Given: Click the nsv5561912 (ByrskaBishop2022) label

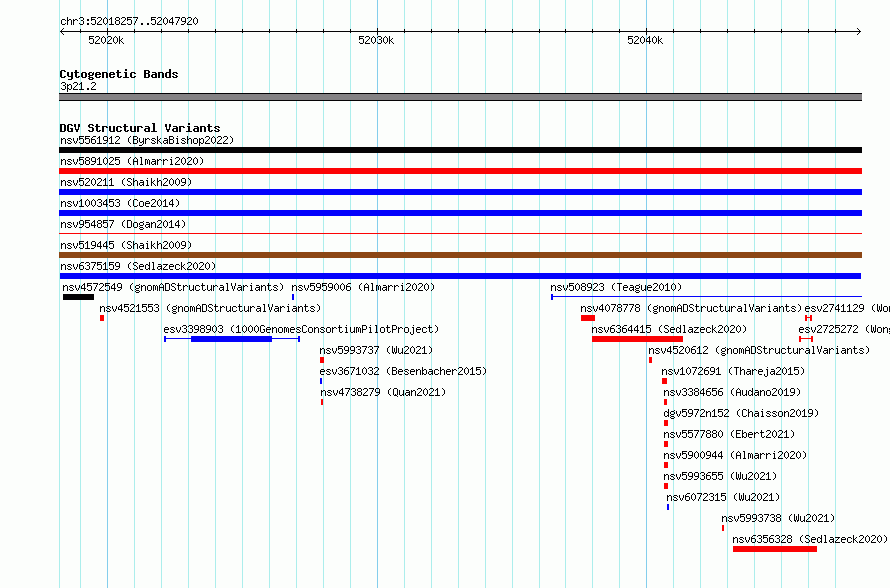Looking at the screenshot, I should coord(147,140).
